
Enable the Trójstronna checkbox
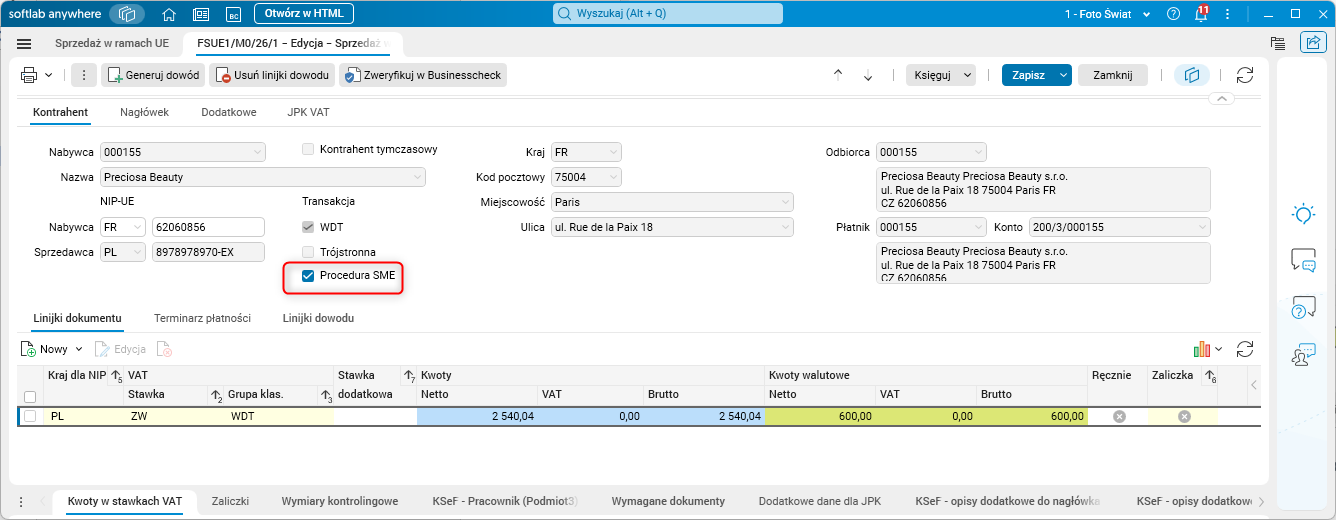click(308, 252)
